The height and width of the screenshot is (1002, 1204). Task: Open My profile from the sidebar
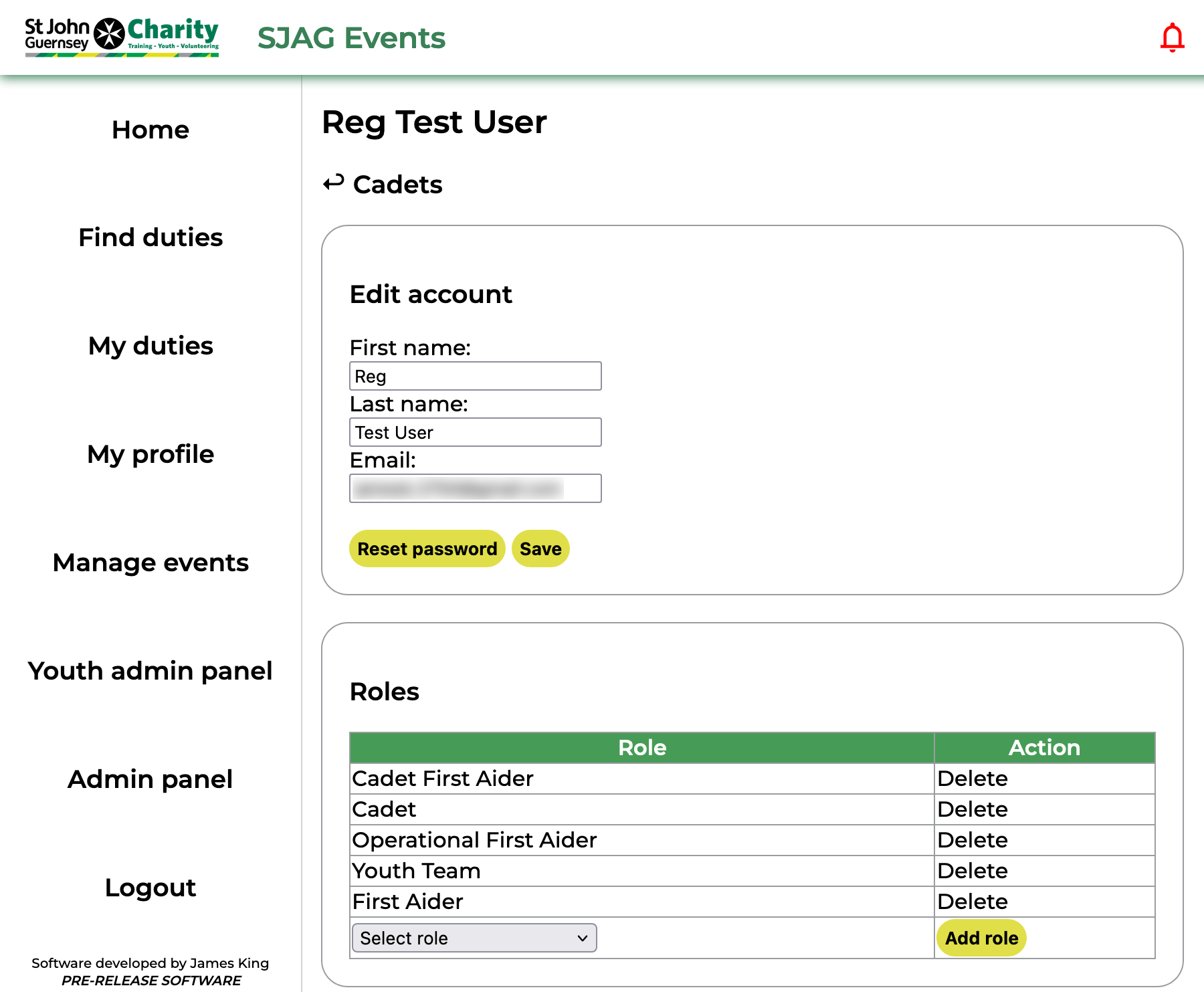(150, 454)
